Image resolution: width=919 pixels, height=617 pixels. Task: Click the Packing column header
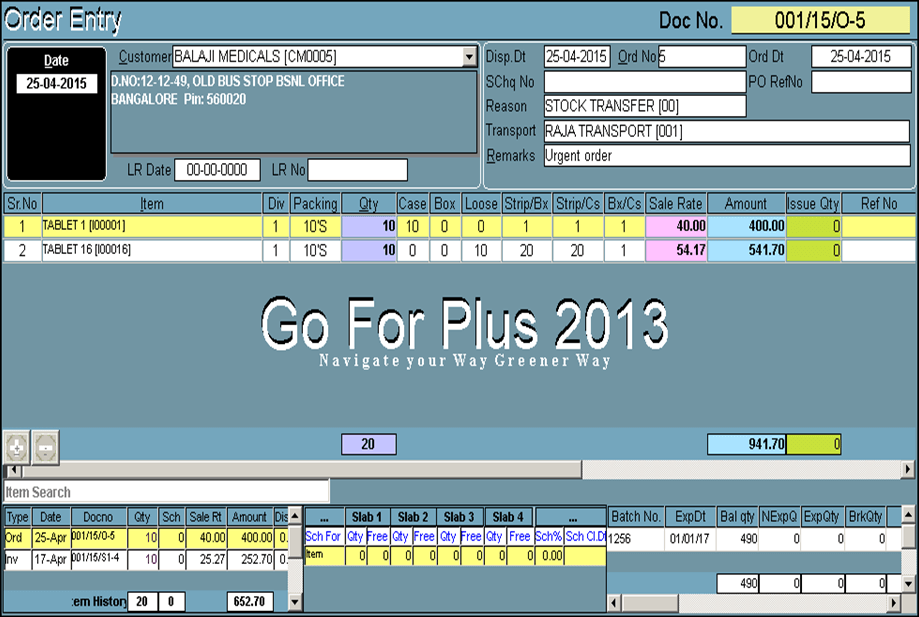315,204
